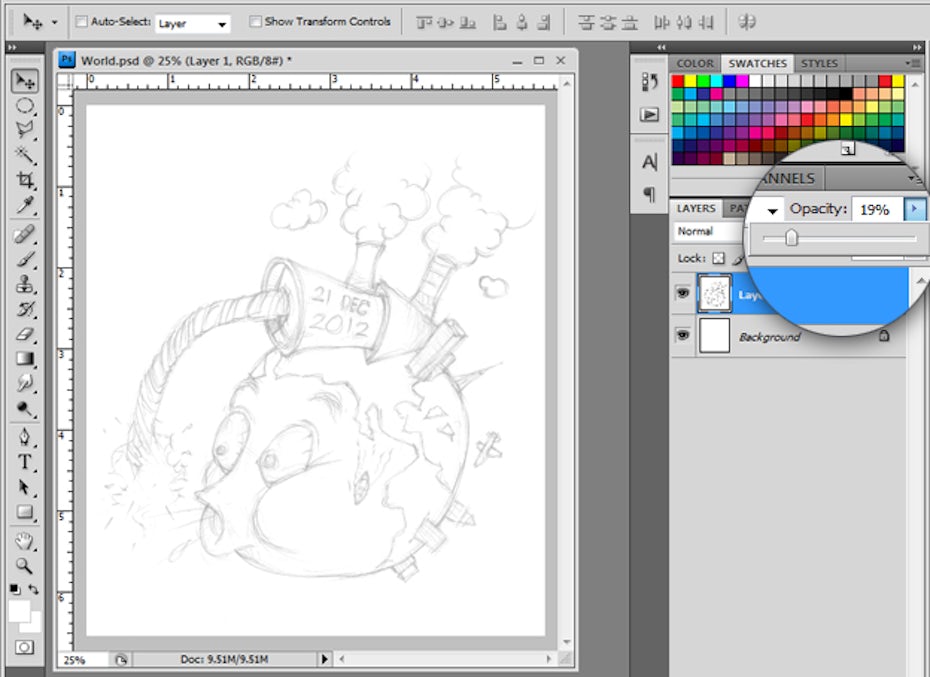This screenshot has width=930, height=677.
Task: Select the Elliptical Marquee tool
Action: [x=25, y=106]
